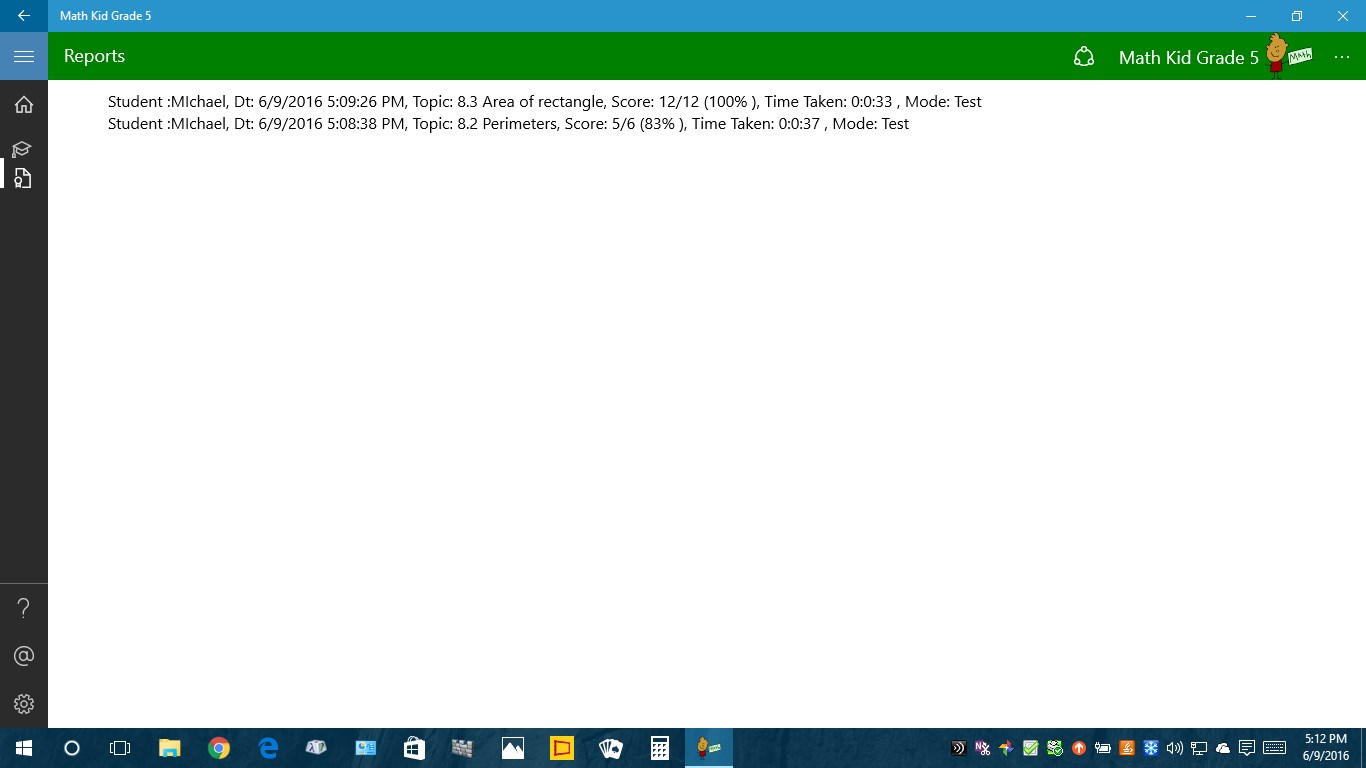Open the contact @ icon in sidebar
Screen dimensions: 1366x768
click(x=24, y=656)
